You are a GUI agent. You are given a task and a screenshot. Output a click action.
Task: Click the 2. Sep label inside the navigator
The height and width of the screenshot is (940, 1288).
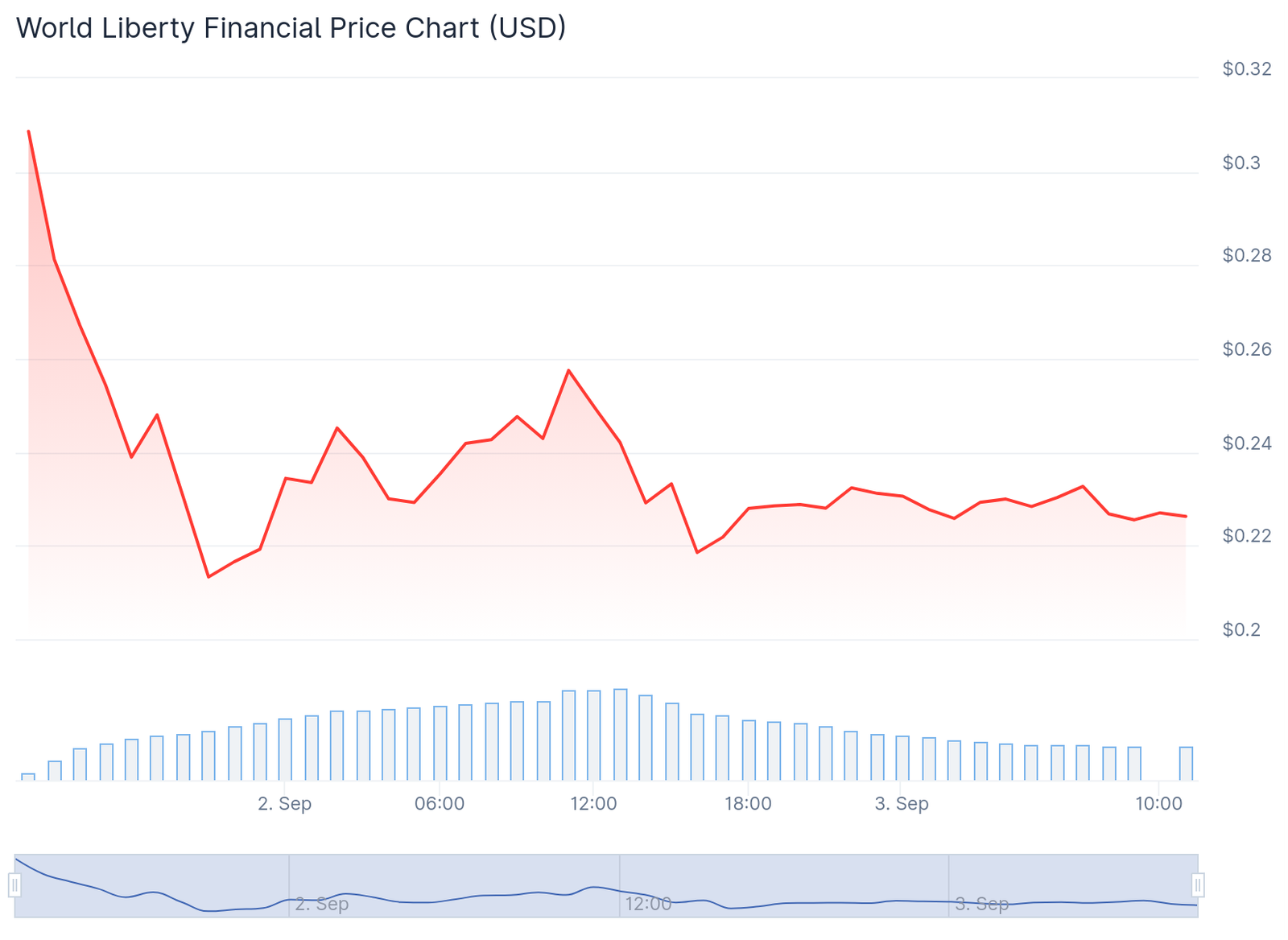coord(321,904)
